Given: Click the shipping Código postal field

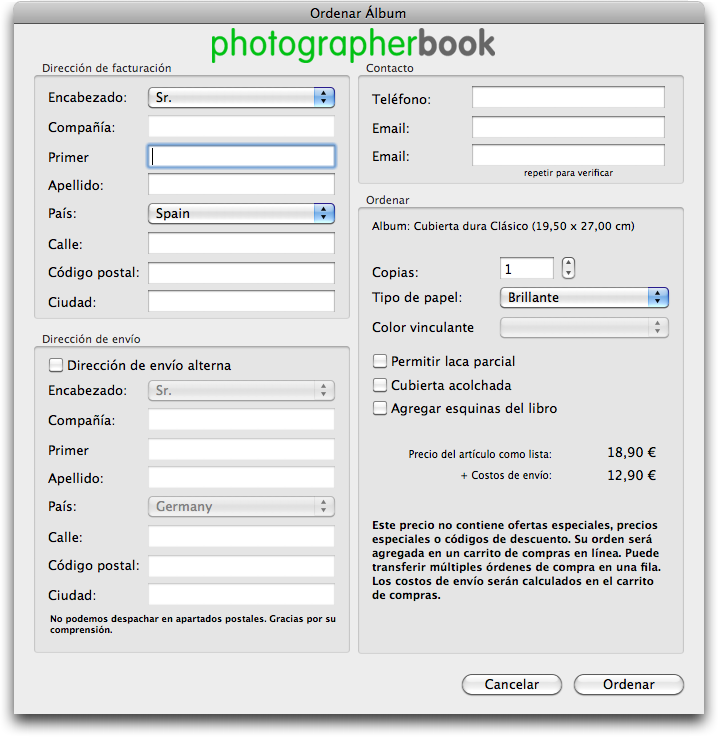Looking at the screenshot, I should (x=241, y=566).
